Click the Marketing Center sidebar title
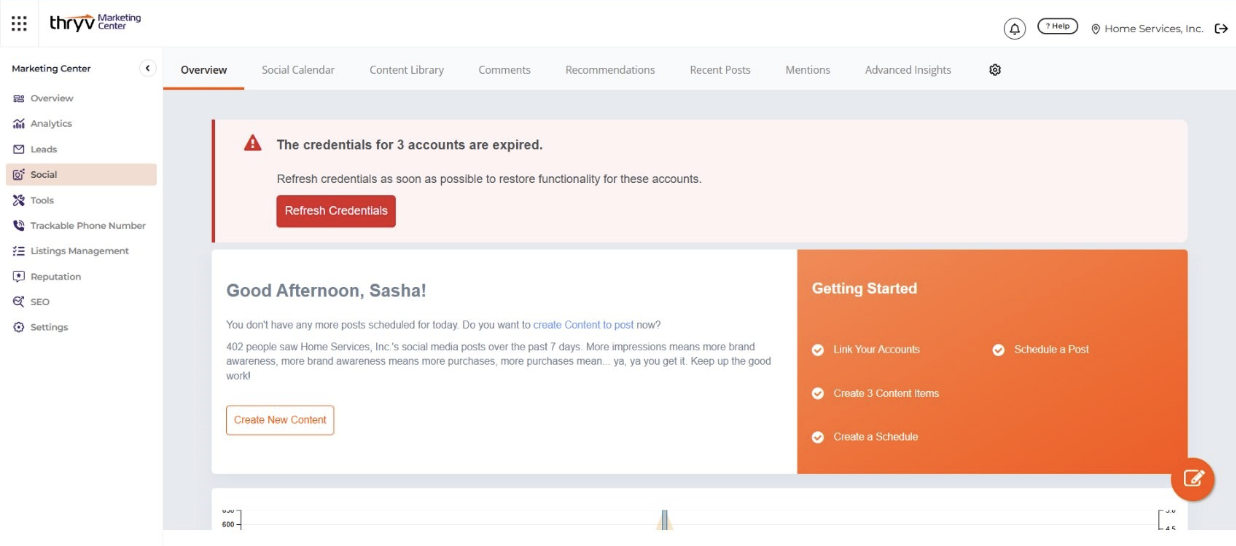The image size is (1236, 546). (x=51, y=69)
